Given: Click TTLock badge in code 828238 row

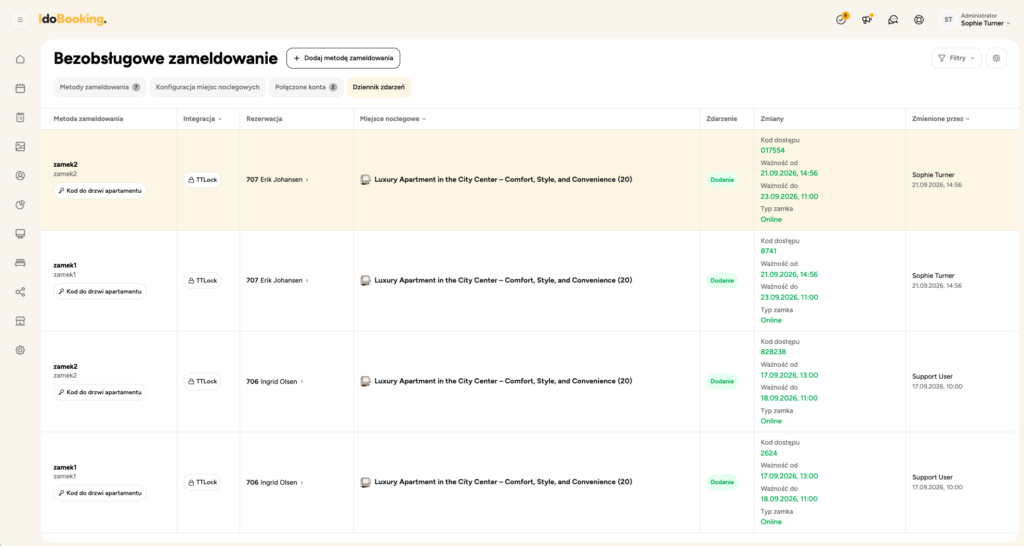Looking at the screenshot, I should (x=202, y=381).
